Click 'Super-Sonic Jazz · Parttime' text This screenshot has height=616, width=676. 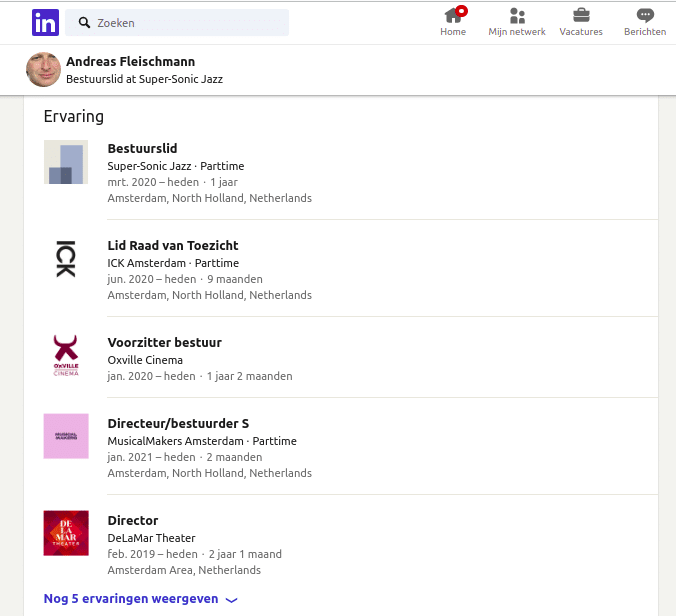click(x=176, y=166)
